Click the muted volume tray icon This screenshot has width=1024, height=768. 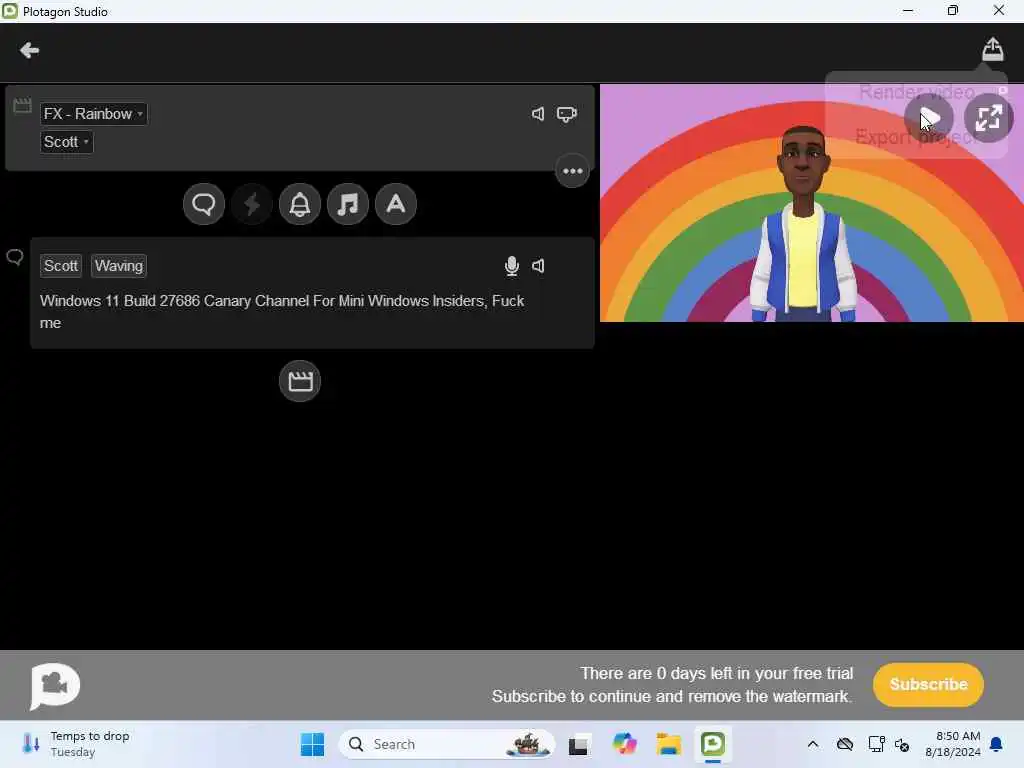click(903, 744)
